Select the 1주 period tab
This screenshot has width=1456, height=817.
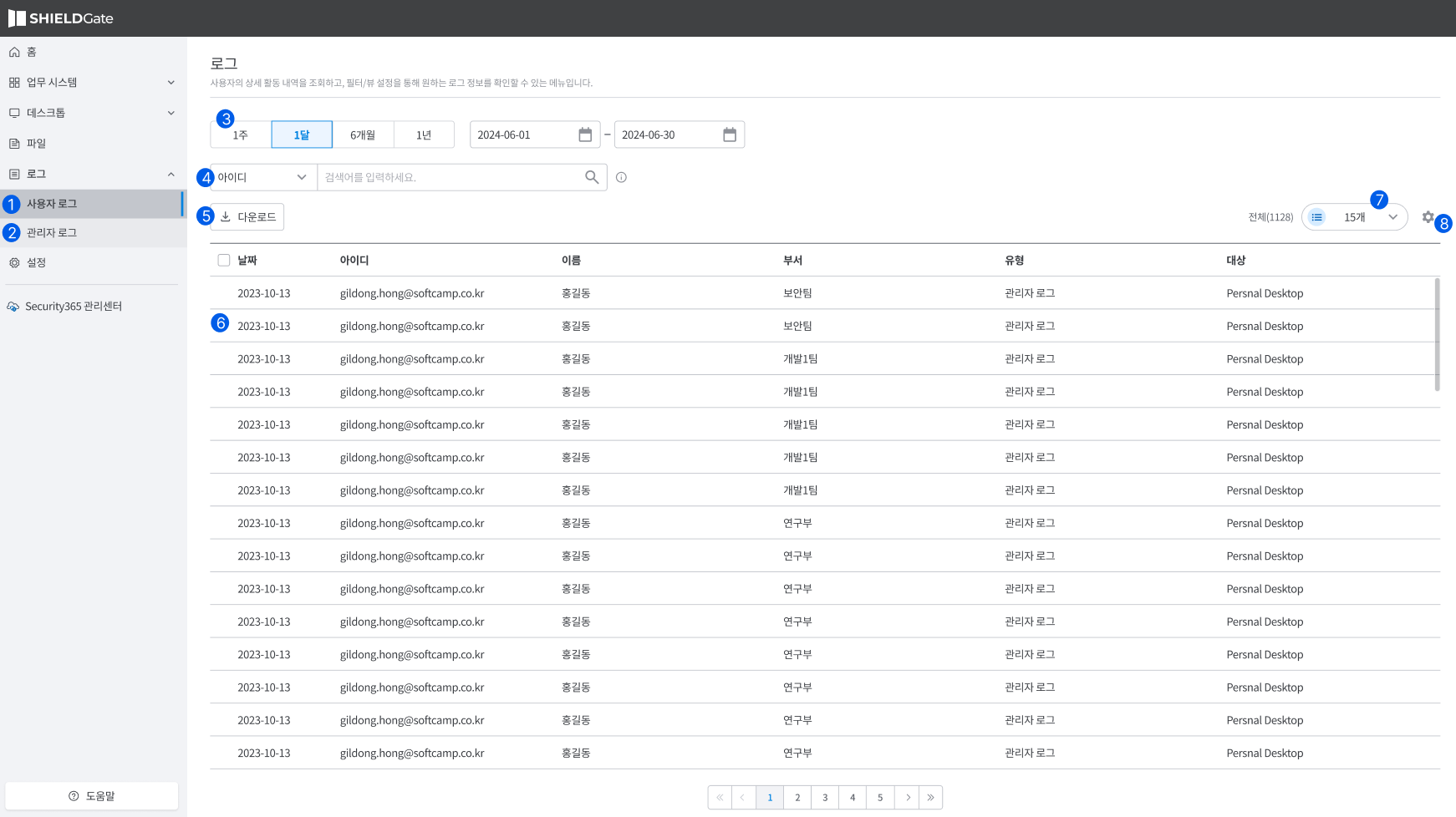coord(241,134)
